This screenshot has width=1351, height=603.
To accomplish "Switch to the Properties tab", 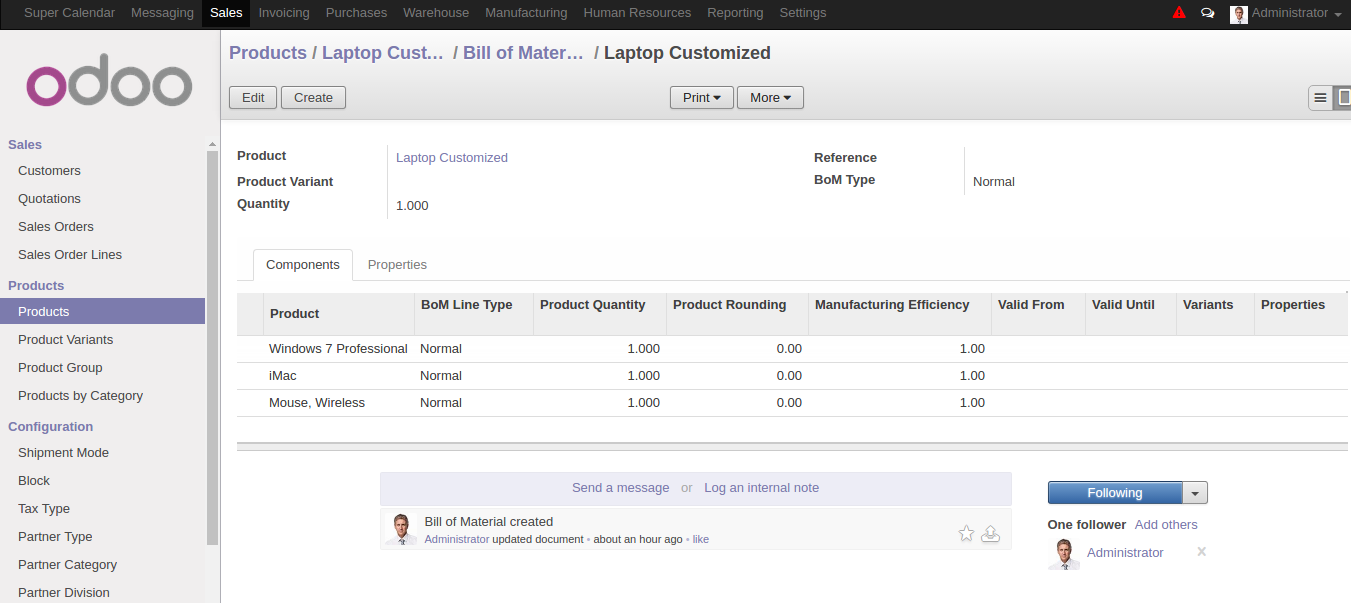I will tap(397, 265).
